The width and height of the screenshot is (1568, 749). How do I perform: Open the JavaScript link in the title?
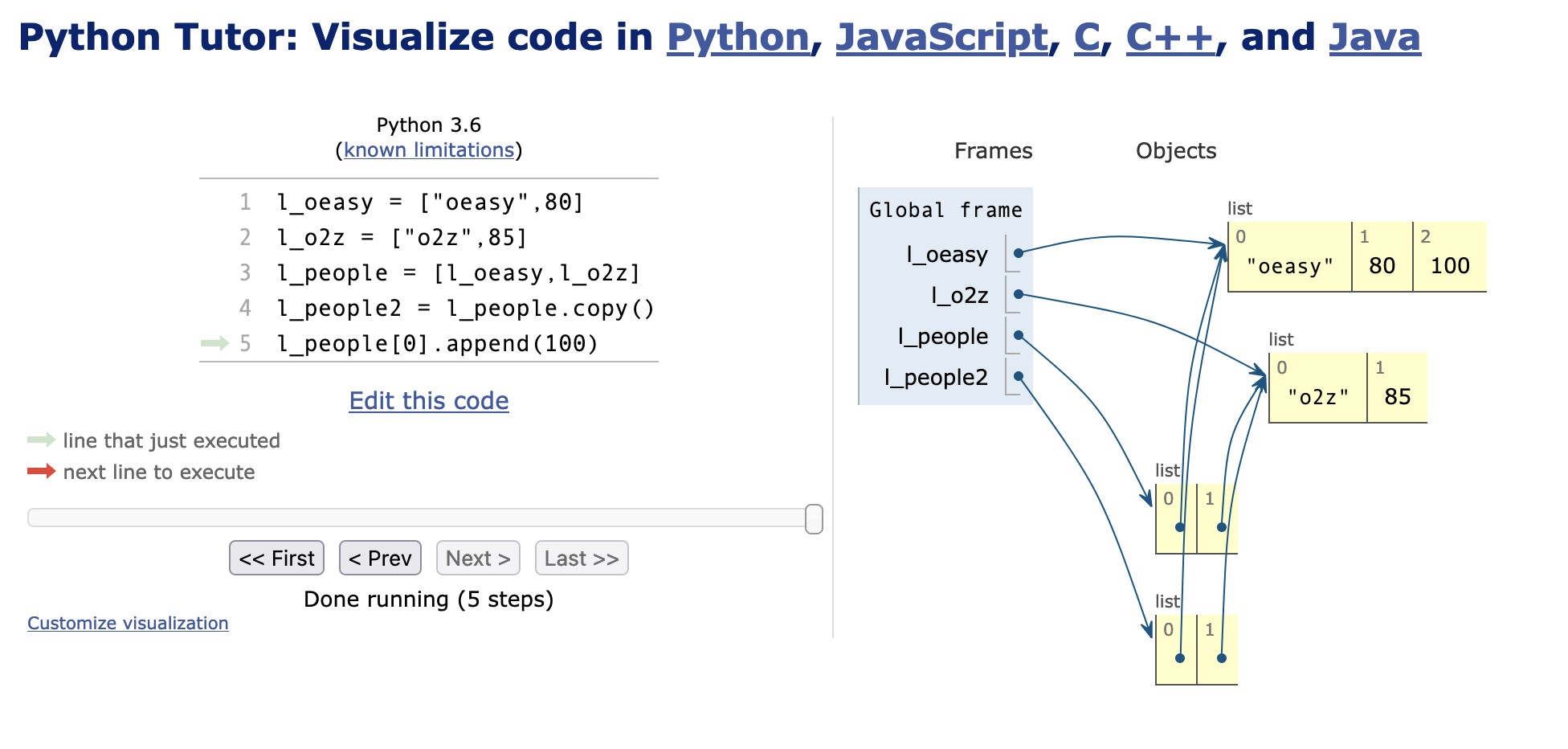[941, 37]
